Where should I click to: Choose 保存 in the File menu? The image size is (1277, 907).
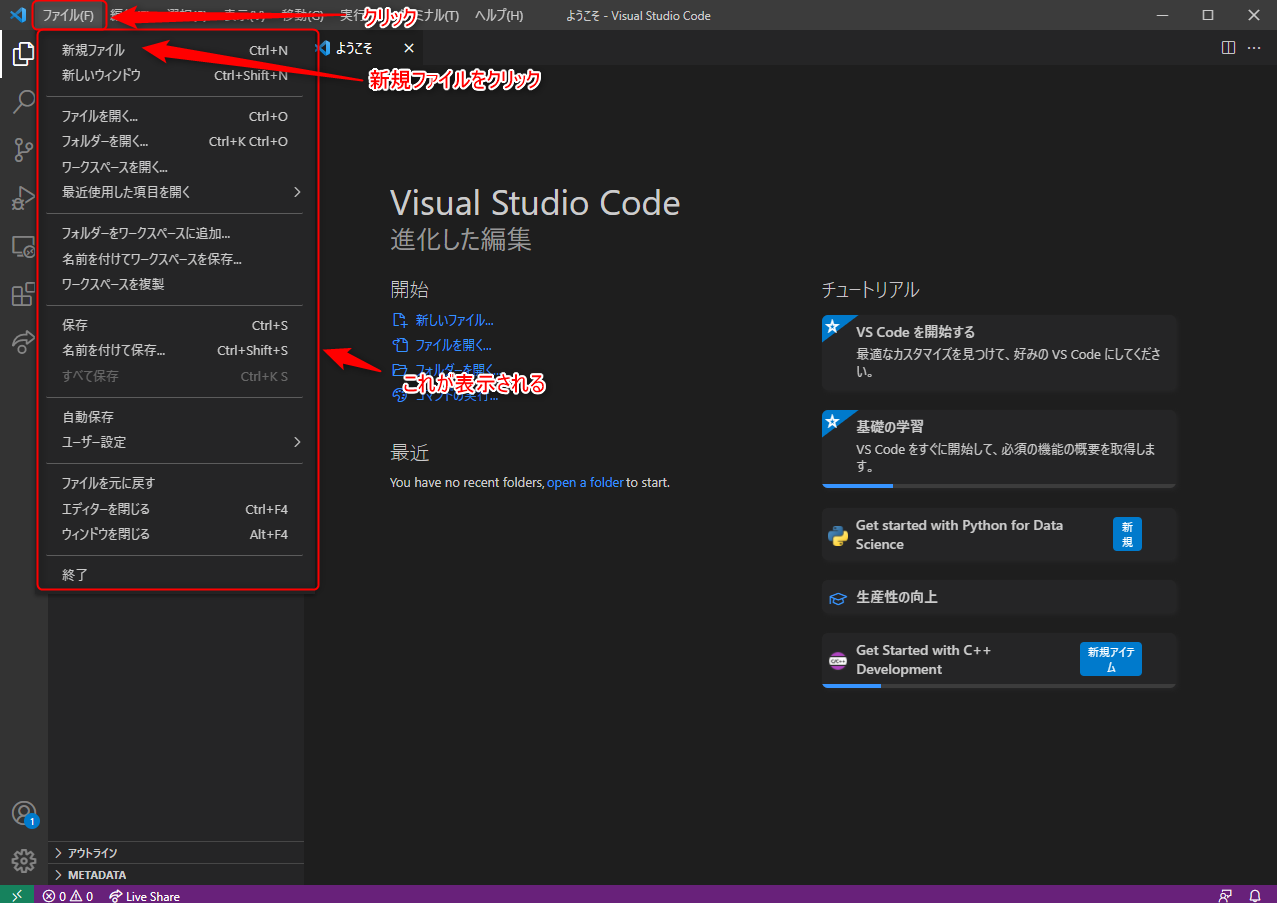coord(175,325)
